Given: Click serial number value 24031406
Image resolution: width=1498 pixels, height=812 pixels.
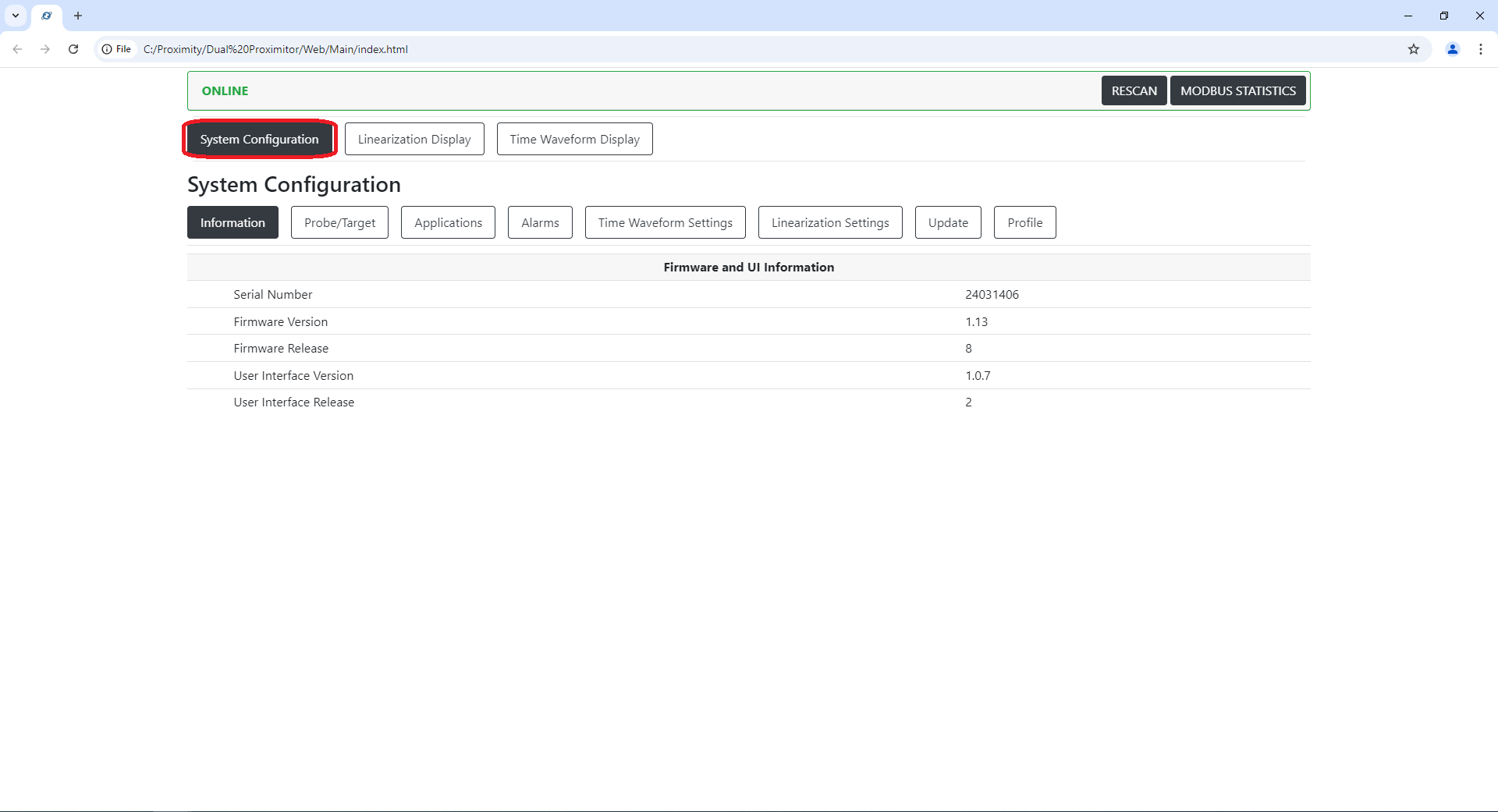Looking at the screenshot, I should [x=992, y=294].
